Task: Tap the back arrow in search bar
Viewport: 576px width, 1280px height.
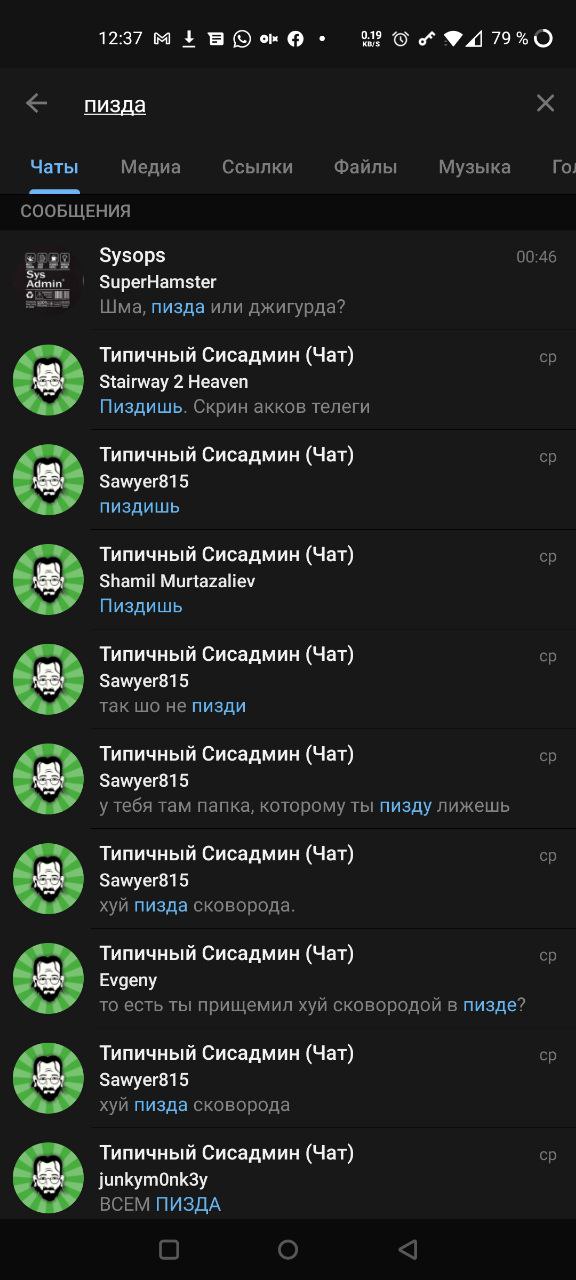Action: point(36,103)
